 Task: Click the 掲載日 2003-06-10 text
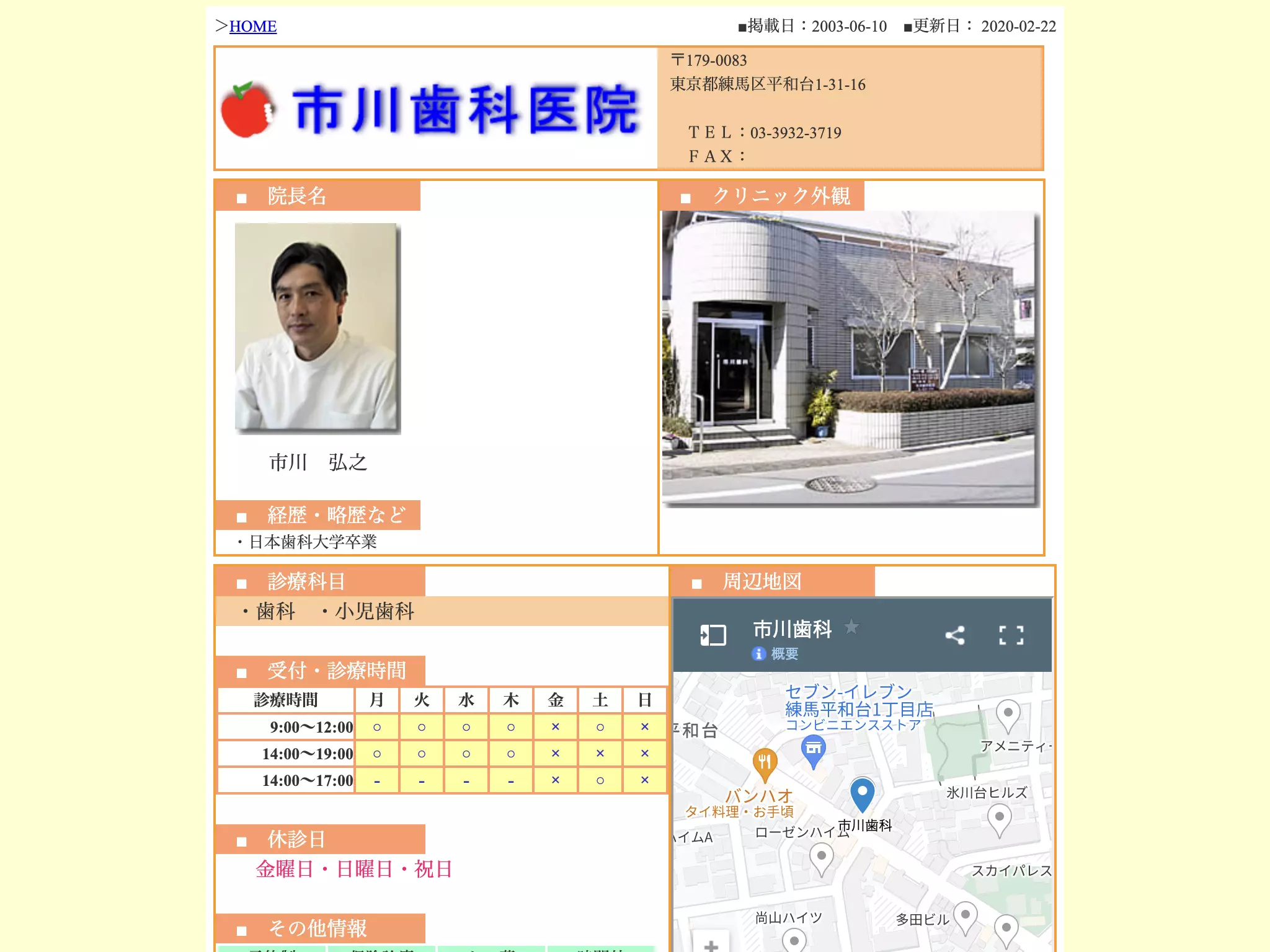[x=812, y=26]
